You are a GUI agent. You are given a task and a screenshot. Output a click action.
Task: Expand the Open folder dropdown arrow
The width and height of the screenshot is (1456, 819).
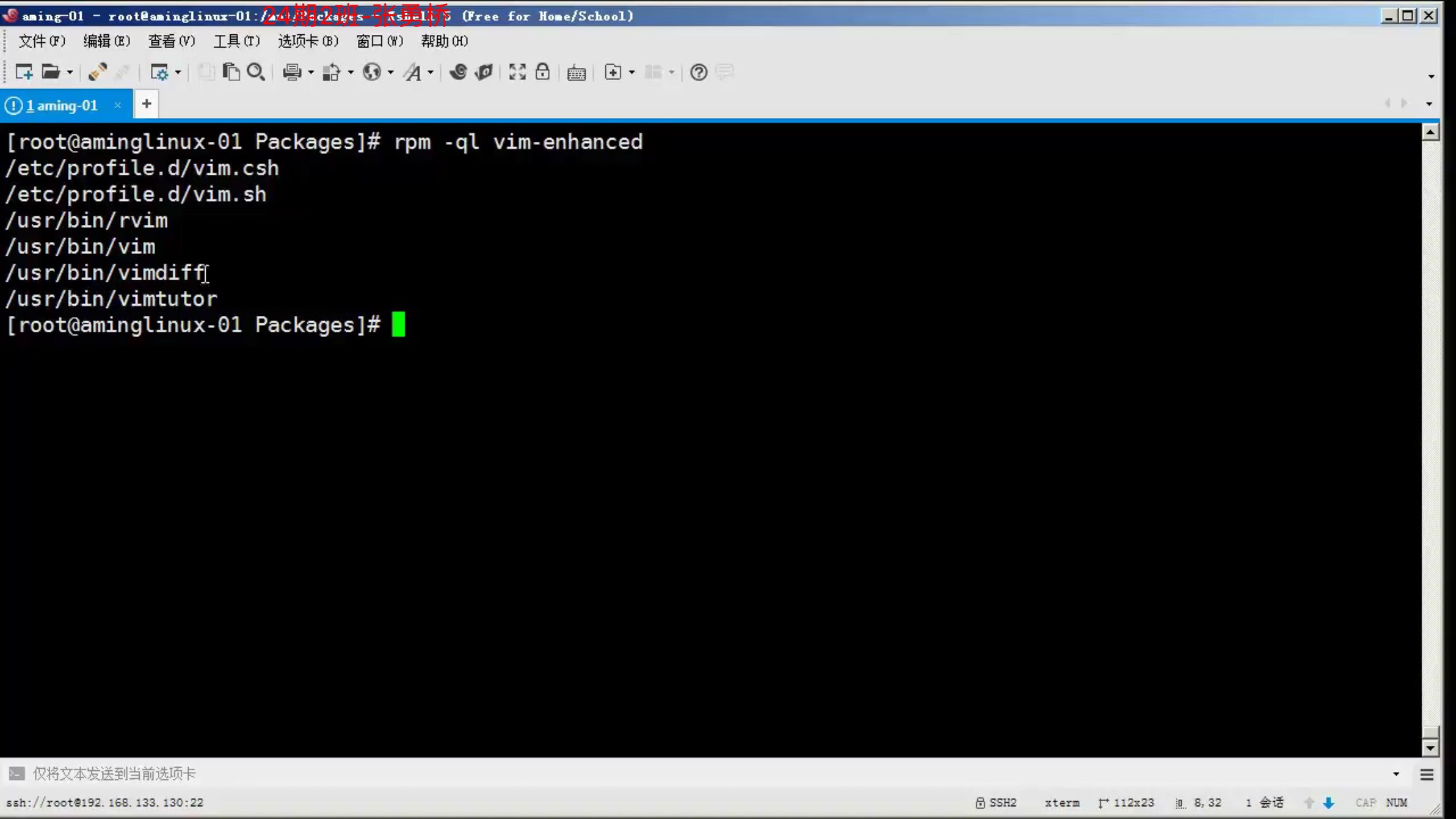(69, 73)
